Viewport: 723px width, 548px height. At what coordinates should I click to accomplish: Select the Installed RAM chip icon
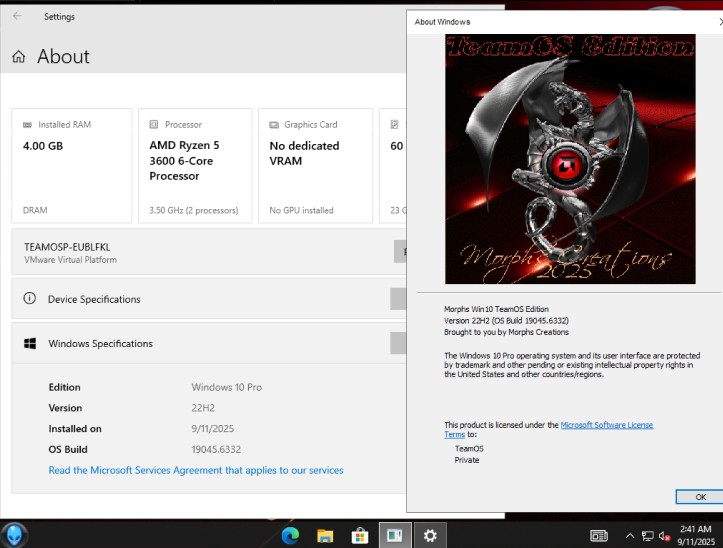tap(27, 125)
